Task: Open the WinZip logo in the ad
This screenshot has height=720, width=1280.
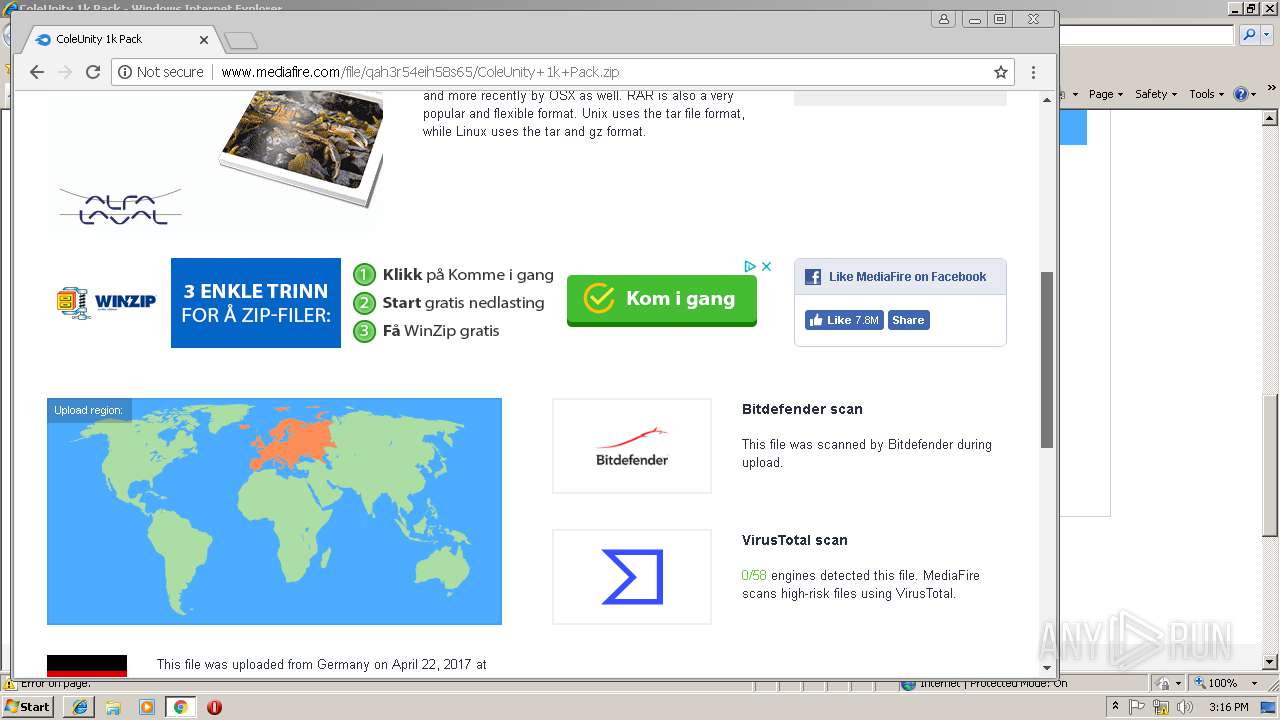Action: coord(107,302)
